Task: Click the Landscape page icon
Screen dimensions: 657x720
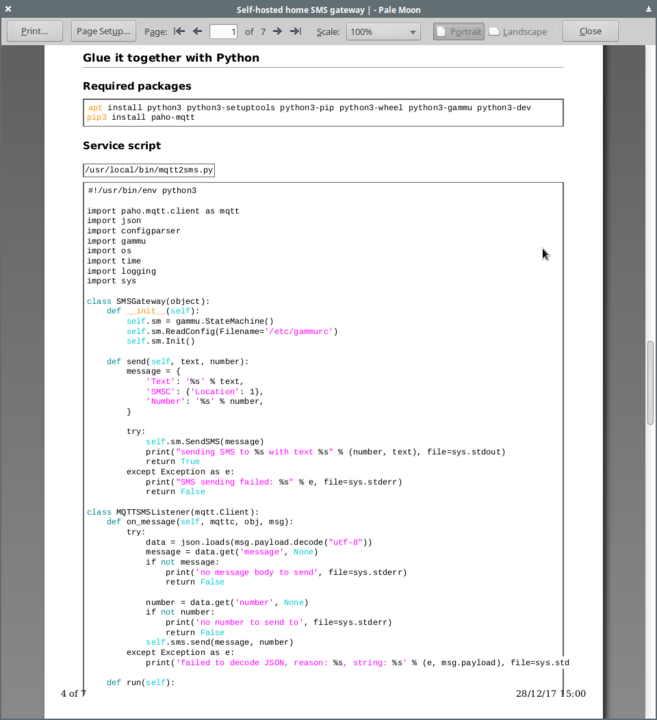Action: 495,31
